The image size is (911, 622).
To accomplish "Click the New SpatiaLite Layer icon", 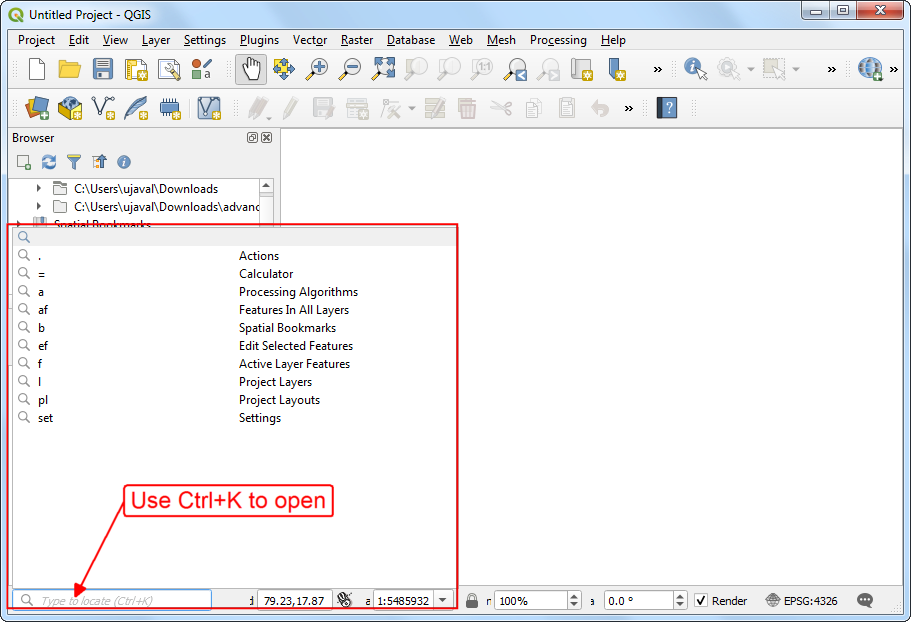I will 136,109.
